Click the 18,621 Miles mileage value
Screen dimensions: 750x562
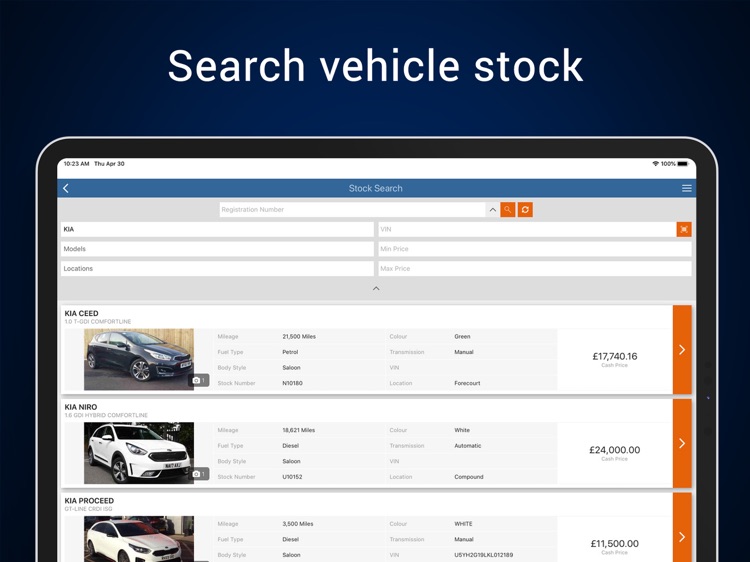298,430
